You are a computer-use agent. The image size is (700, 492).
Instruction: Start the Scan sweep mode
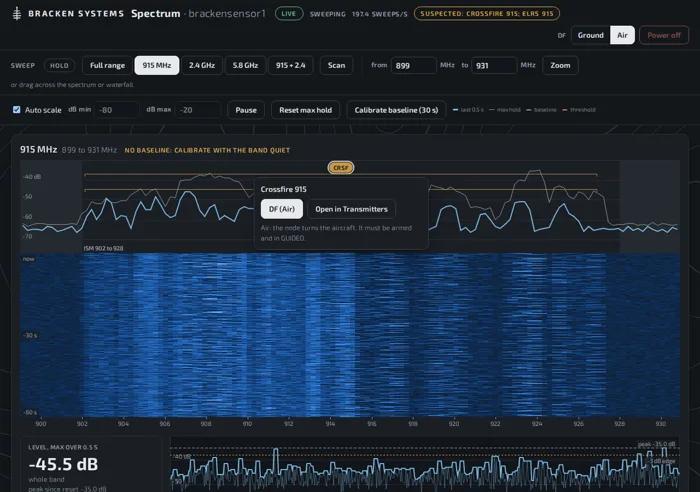tap(336, 65)
